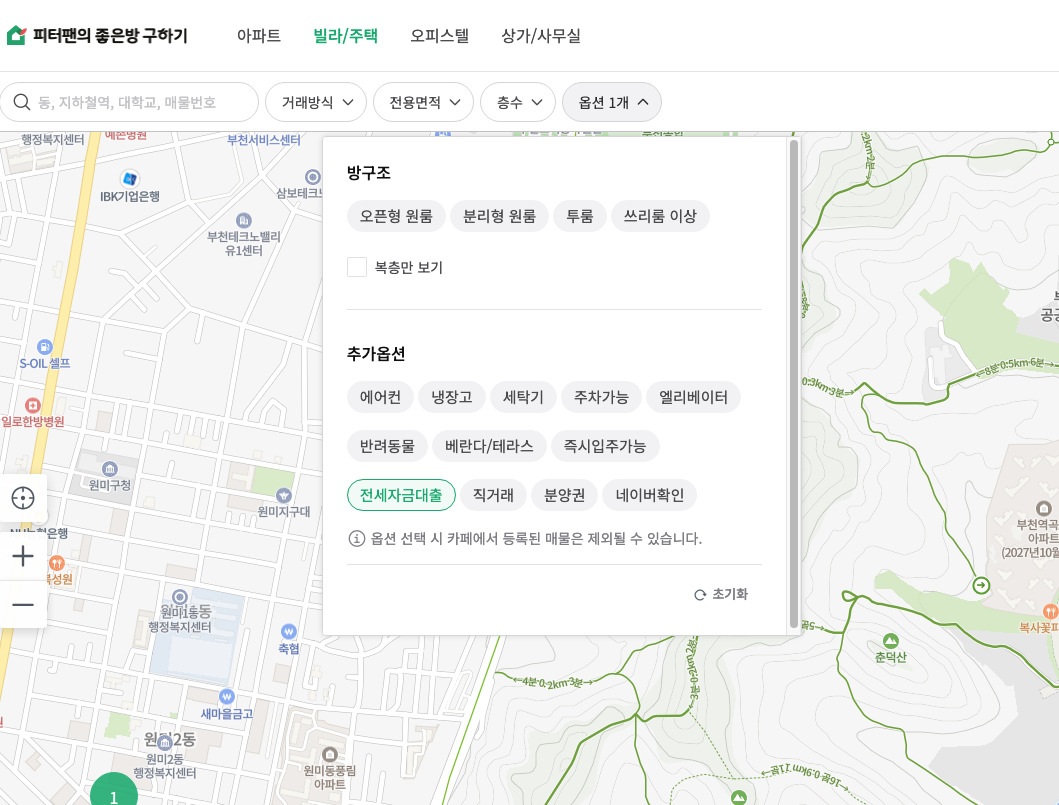Click the orange restaurant marker near 성원

(57, 563)
